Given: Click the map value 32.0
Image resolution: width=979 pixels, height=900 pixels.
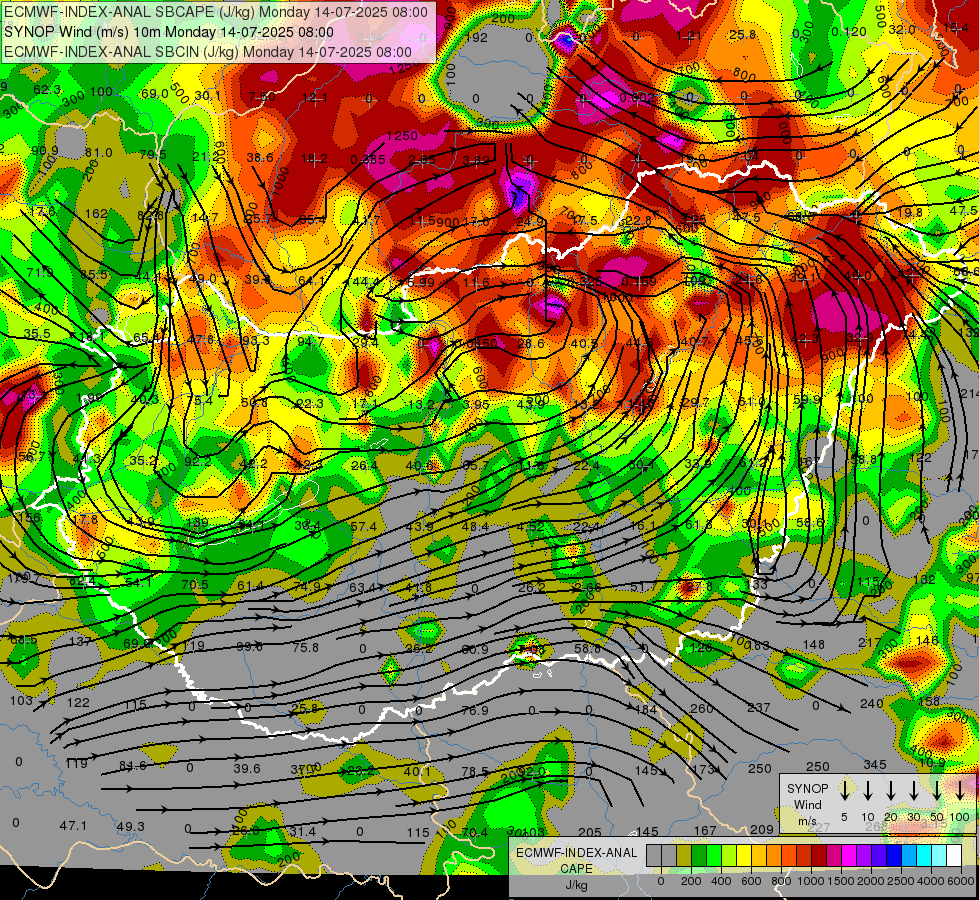Looking at the screenshot, I should pos(902,29).
